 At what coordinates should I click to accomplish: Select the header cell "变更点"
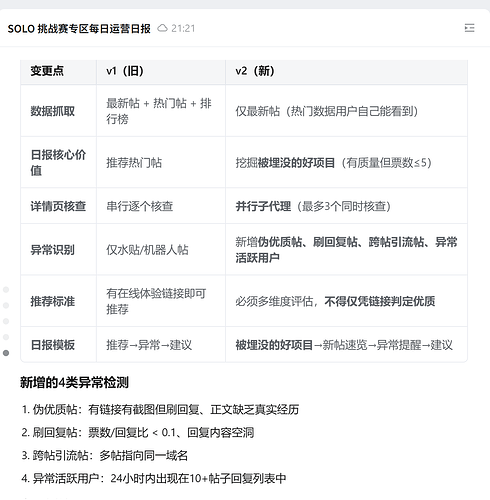pos(58,72)
